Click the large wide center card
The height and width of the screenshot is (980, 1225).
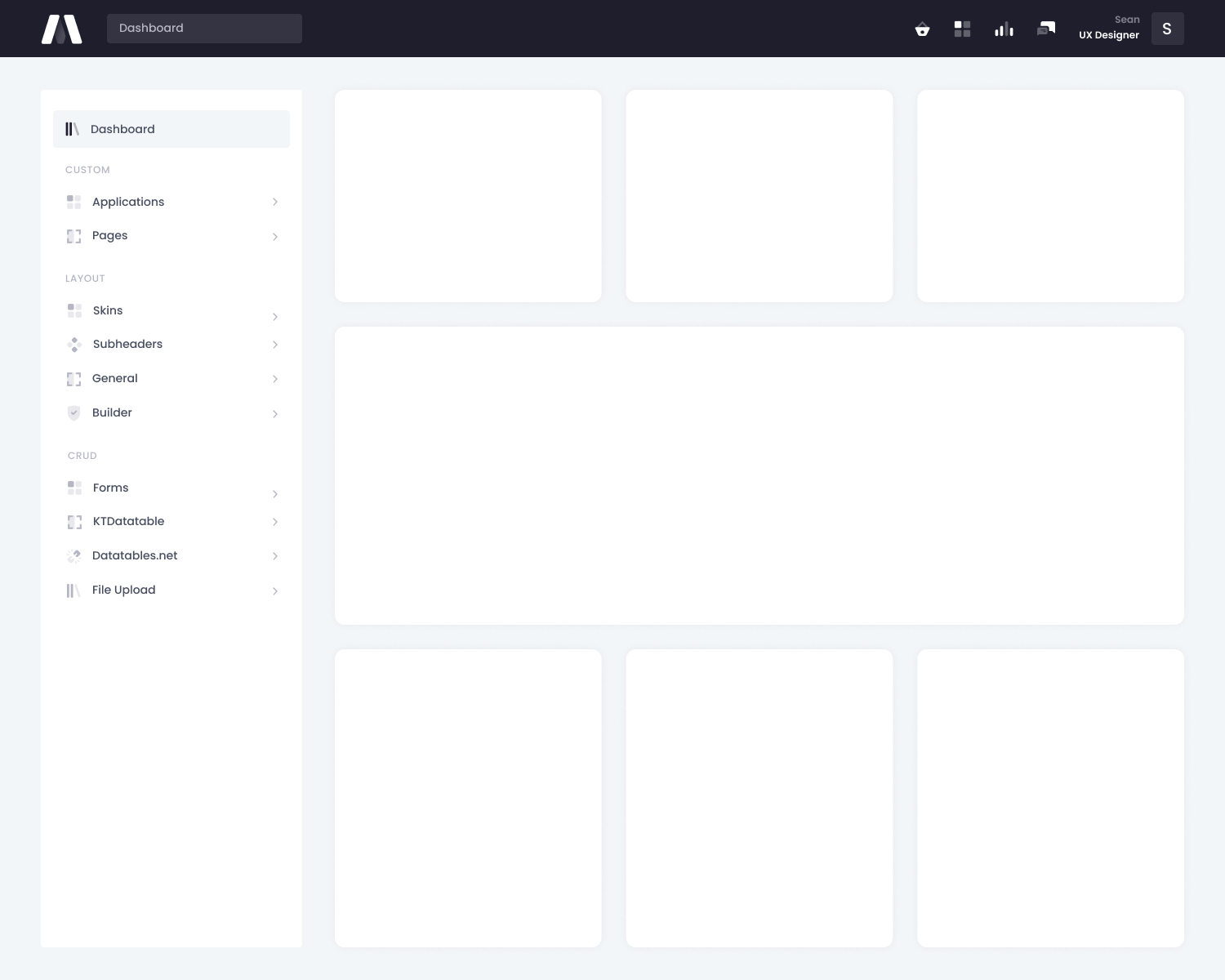tap(759, 475)
